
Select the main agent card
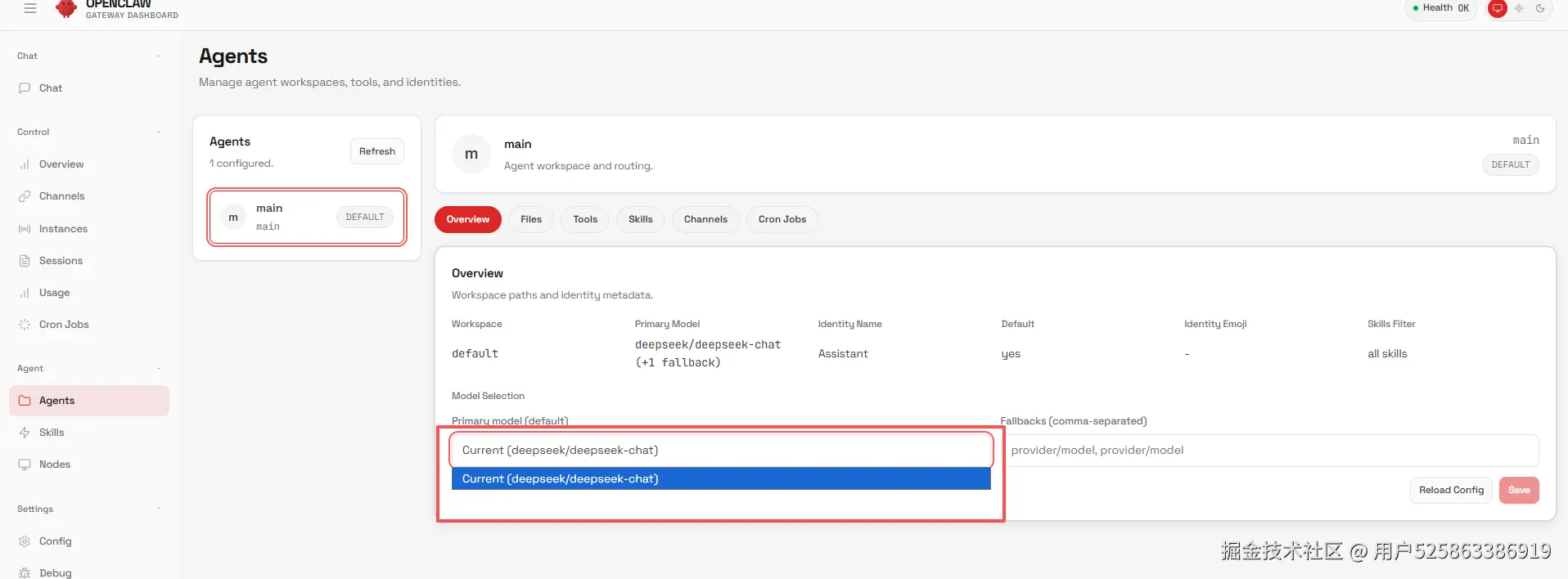tap(307, 218)
